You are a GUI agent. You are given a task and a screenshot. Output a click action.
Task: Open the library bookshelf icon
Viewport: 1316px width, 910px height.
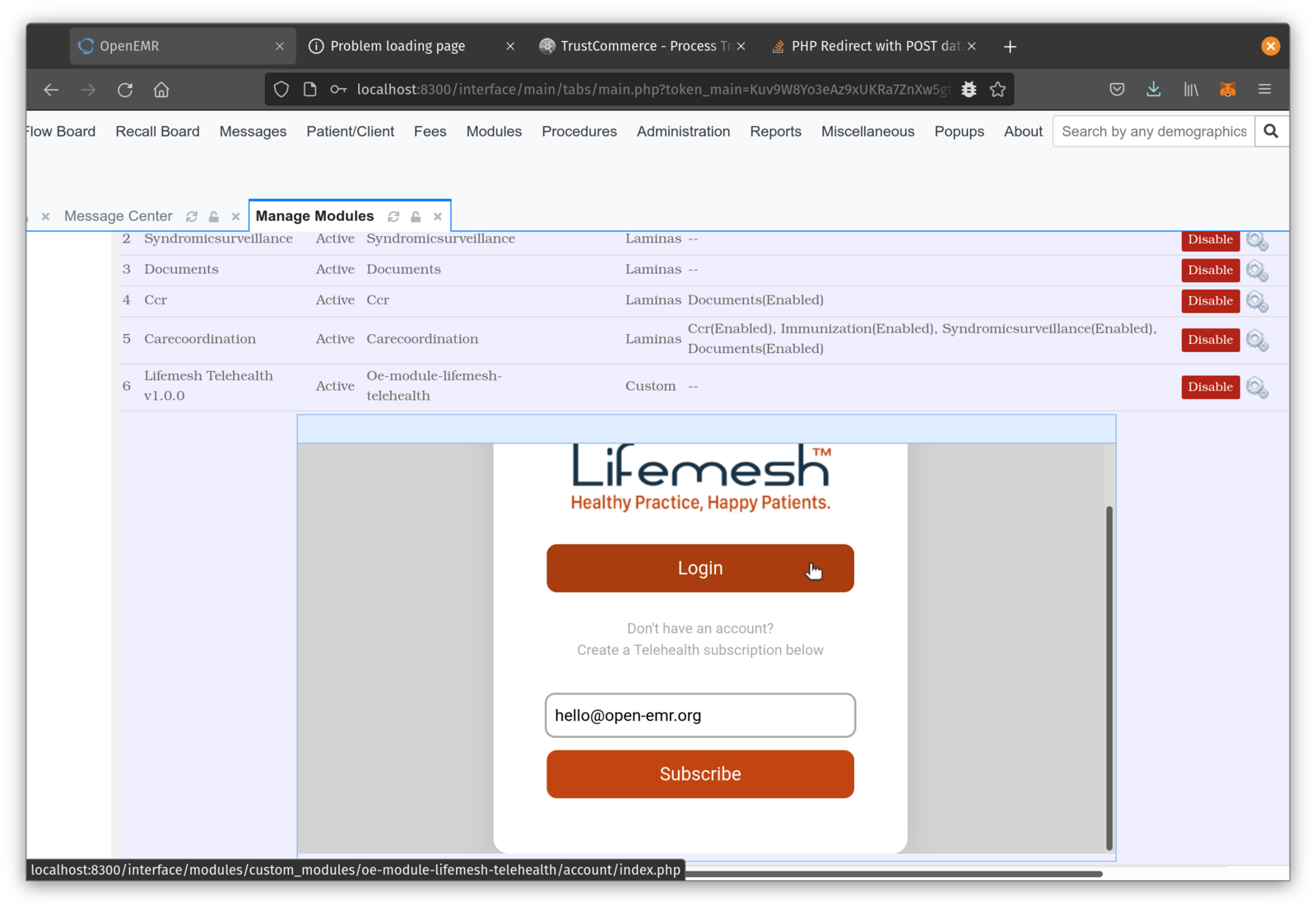1191,90
